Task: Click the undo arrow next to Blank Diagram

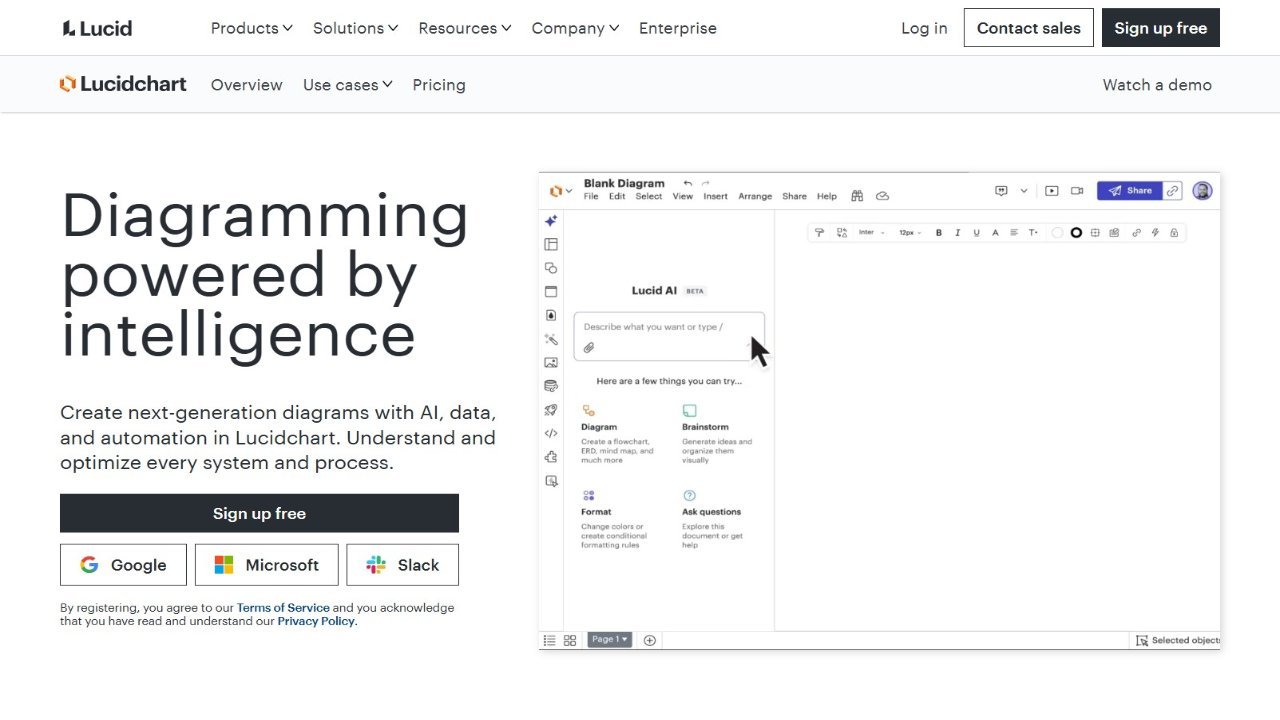Action: [x=688, y=183]
